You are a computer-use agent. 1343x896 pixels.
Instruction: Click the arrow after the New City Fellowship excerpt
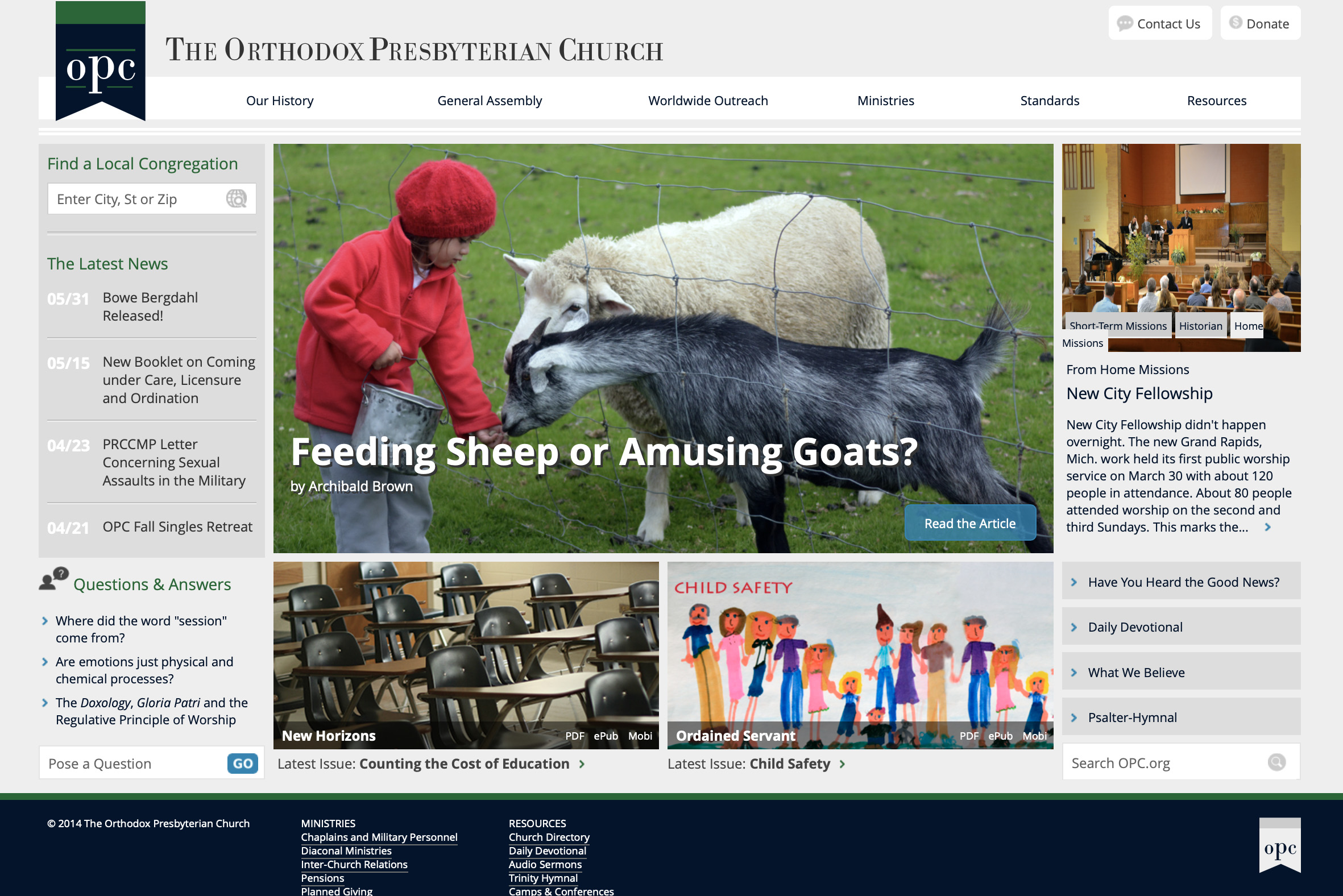(x=1267, y=527)
